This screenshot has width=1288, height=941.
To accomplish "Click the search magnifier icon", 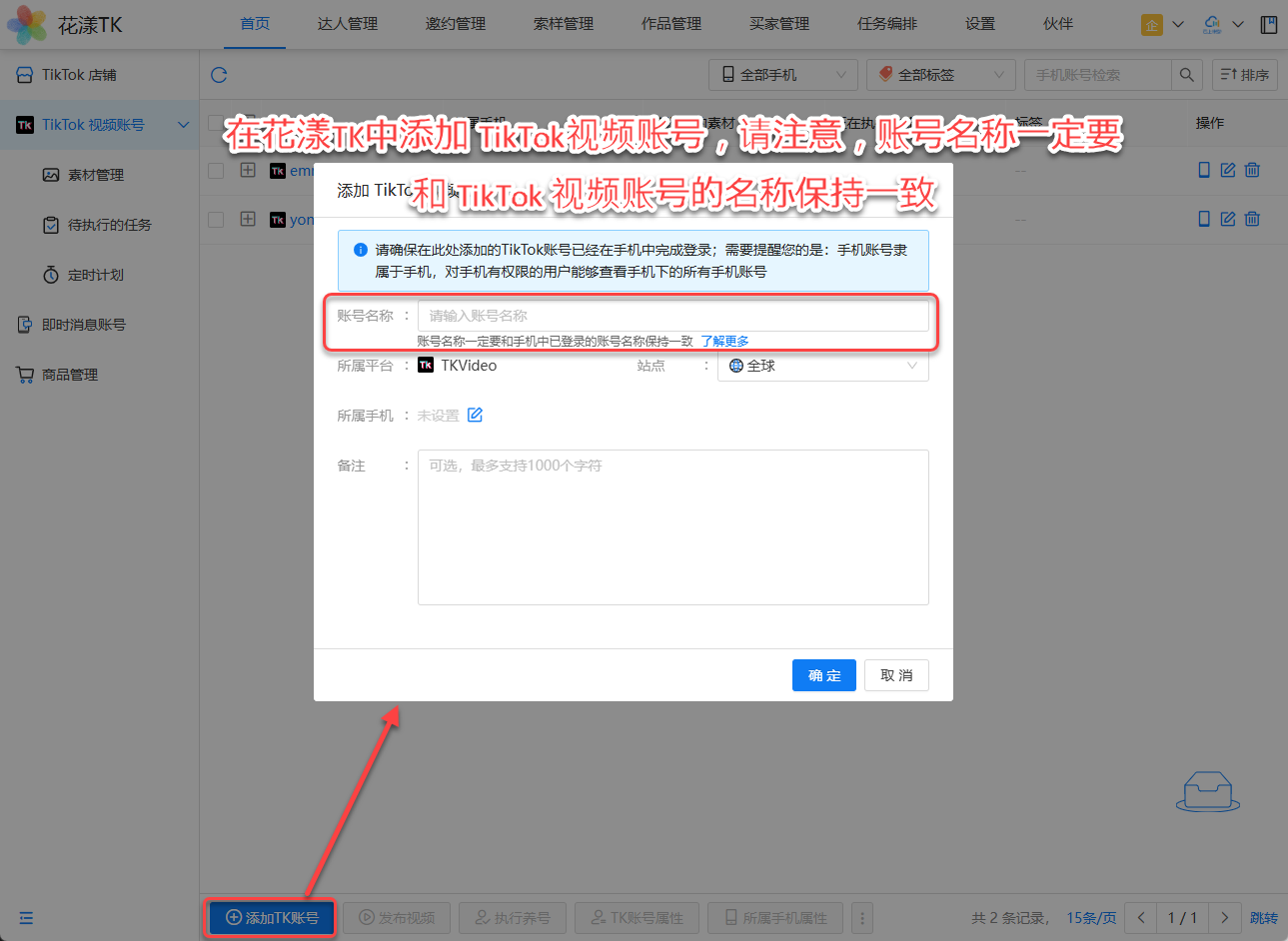I will [1186, 75].
